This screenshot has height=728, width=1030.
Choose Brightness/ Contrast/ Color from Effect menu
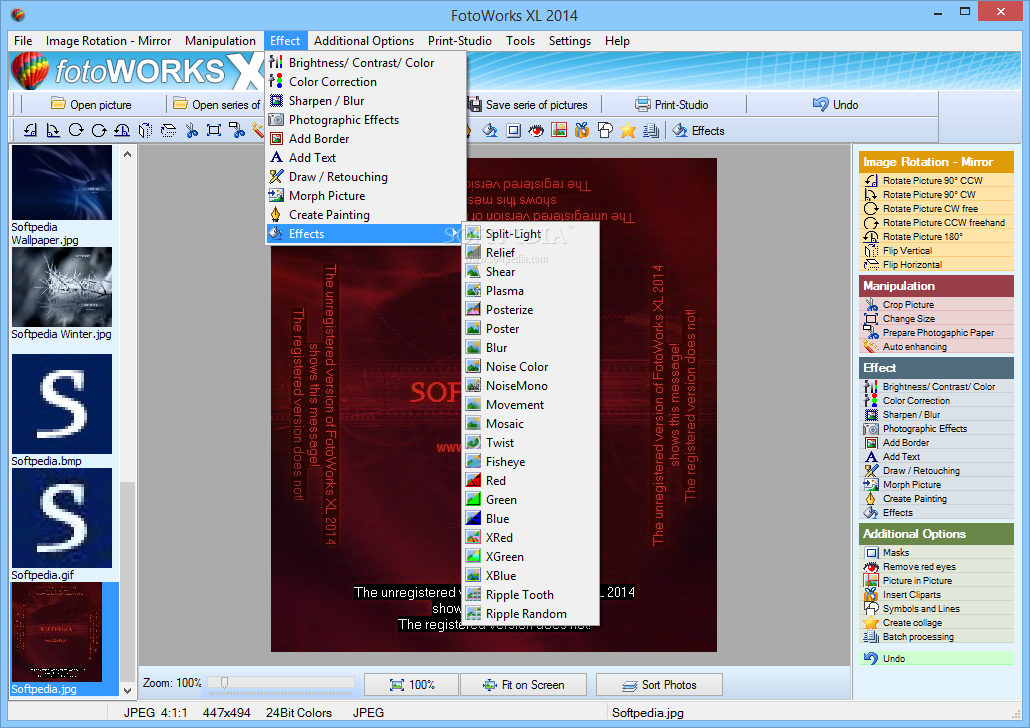pos(366,63)
